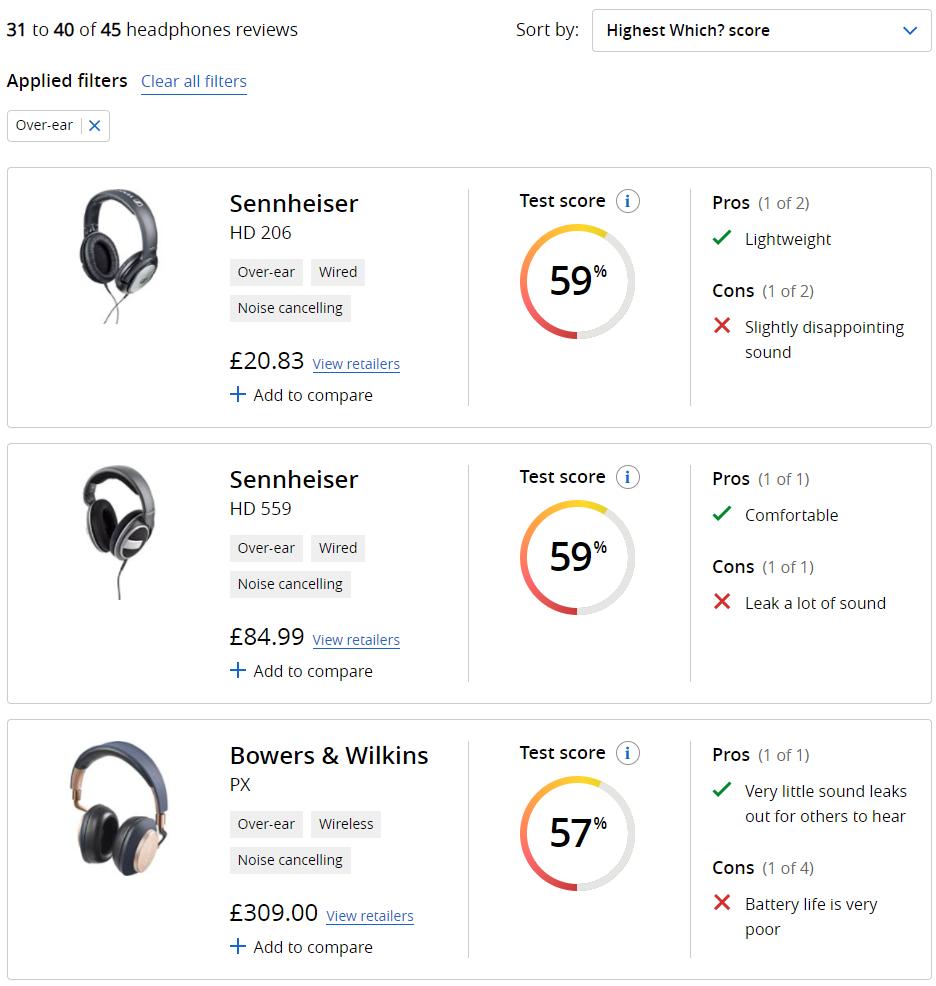Image resolution: width=936 pixels, height=986 pixels.
Task: Remove the Over-ear filter with X icon
Action: coord(95,126)
